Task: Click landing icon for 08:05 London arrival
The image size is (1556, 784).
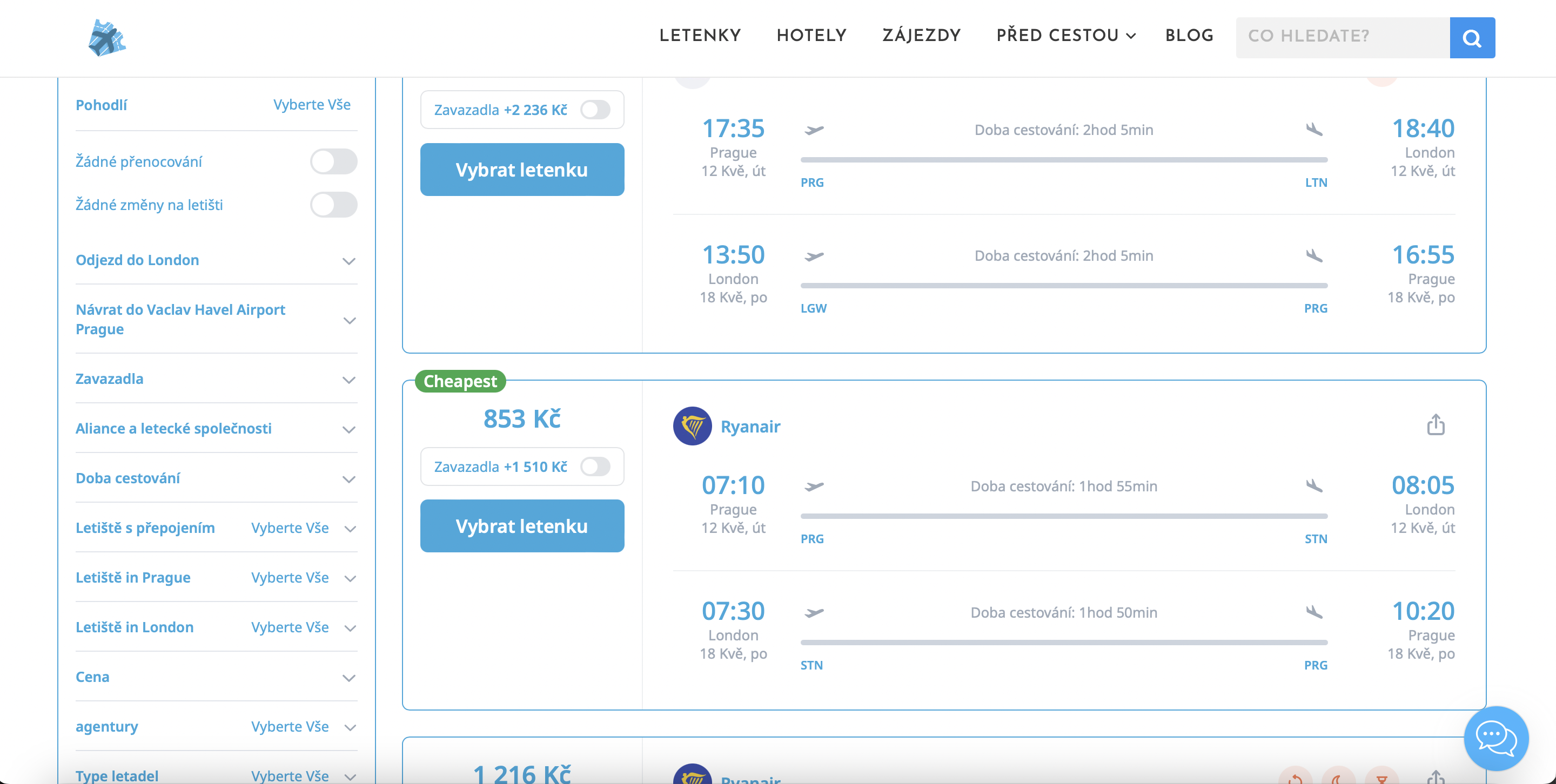Action: [1314, 485]
